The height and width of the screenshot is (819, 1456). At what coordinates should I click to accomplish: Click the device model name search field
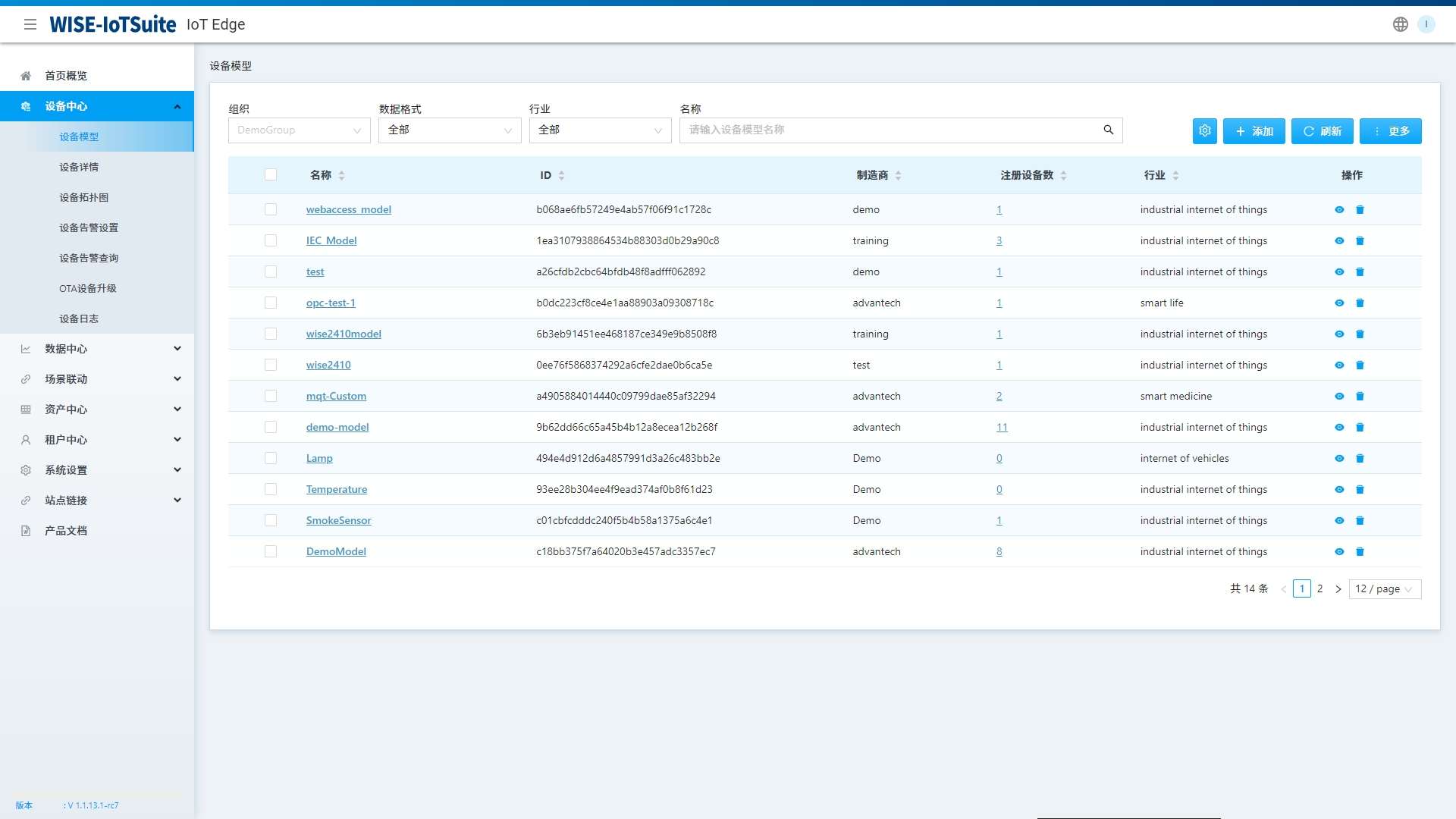pos(887,130)
